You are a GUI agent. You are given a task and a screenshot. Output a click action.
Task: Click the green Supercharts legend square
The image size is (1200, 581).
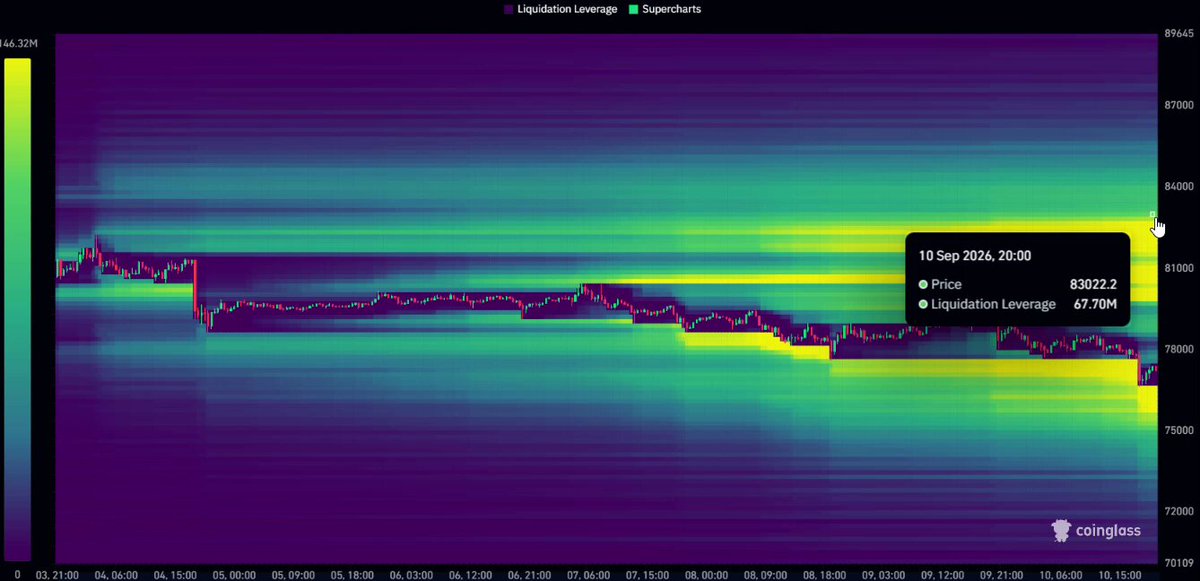point(632,9)
